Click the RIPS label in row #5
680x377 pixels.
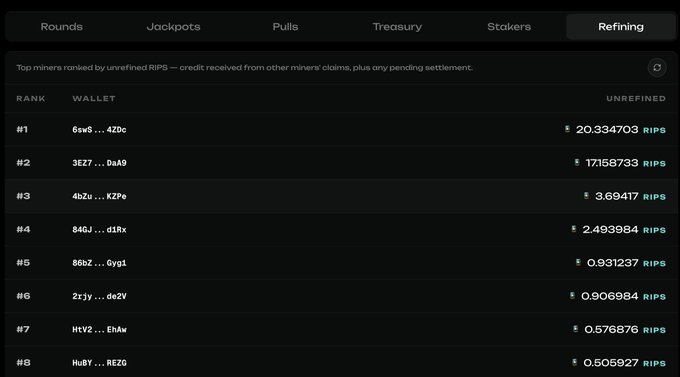[654, 263]
